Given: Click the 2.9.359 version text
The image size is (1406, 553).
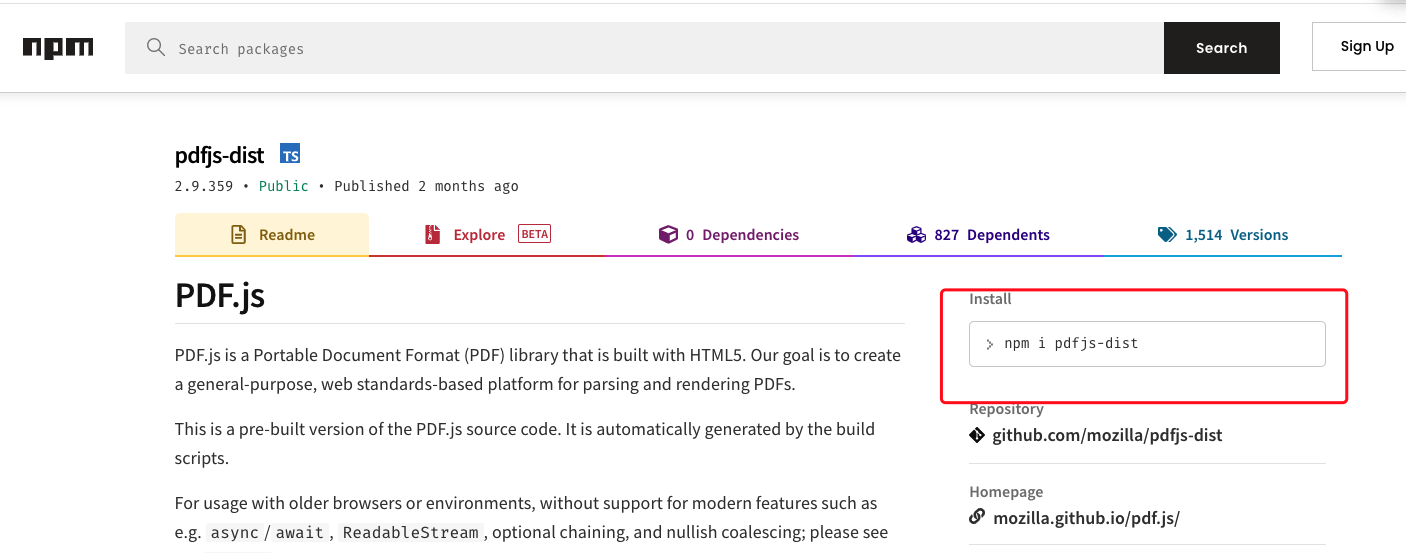Looking at the screenshot, I should [204, 186].
